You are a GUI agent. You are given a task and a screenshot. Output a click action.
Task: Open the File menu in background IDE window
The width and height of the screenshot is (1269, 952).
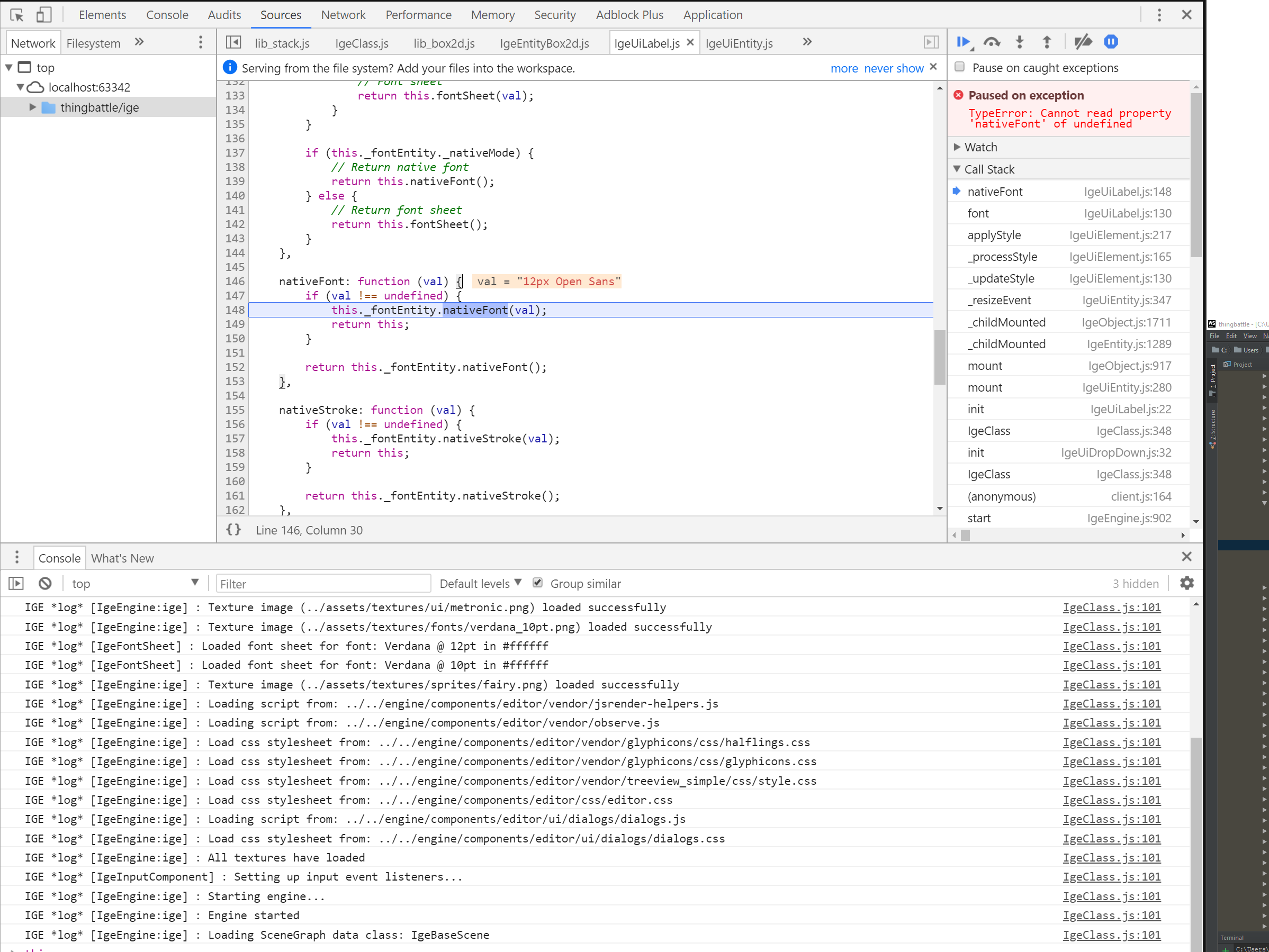click(x=1214, y=336)
